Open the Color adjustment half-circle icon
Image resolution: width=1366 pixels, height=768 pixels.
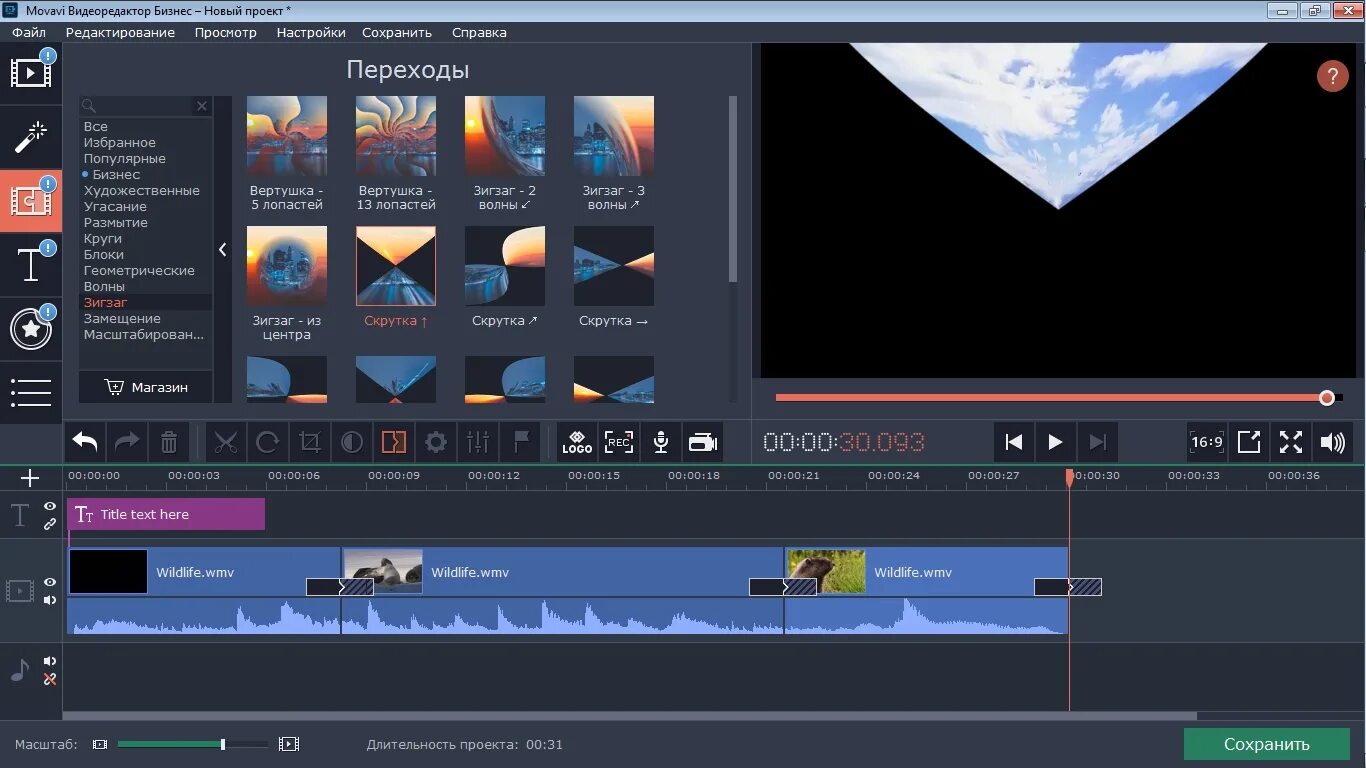pyautogui.click(x=352, y=442)
